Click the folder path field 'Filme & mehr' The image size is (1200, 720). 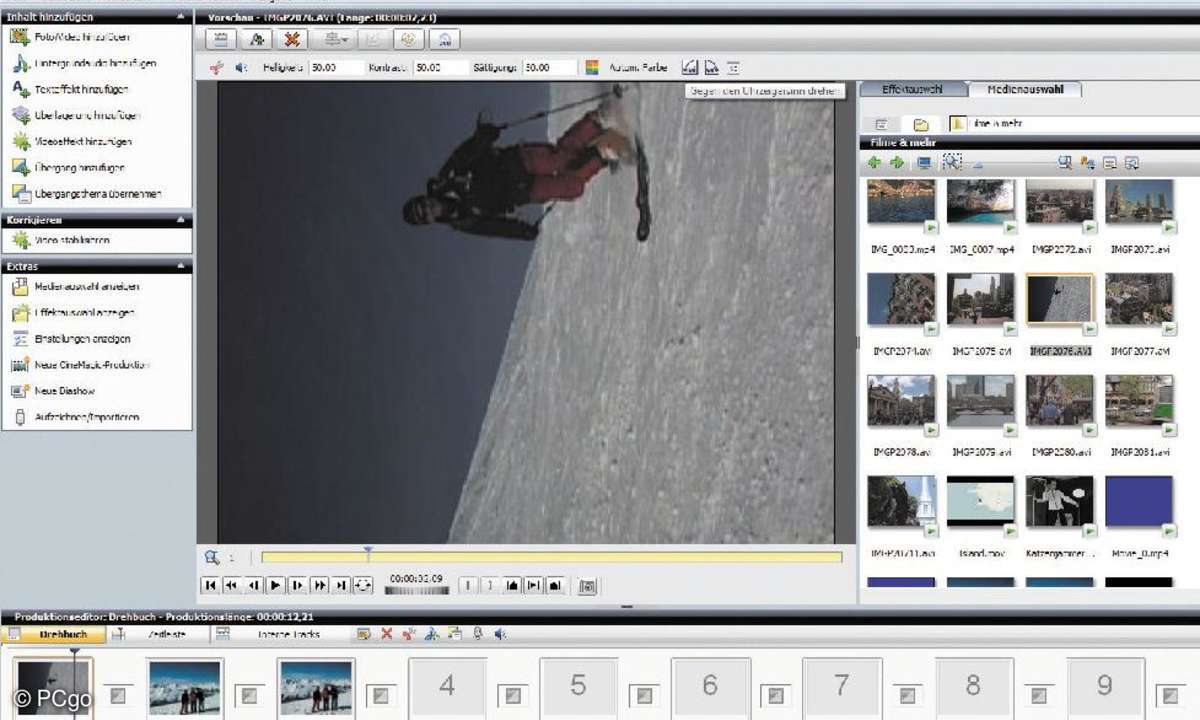[1075, 124]
